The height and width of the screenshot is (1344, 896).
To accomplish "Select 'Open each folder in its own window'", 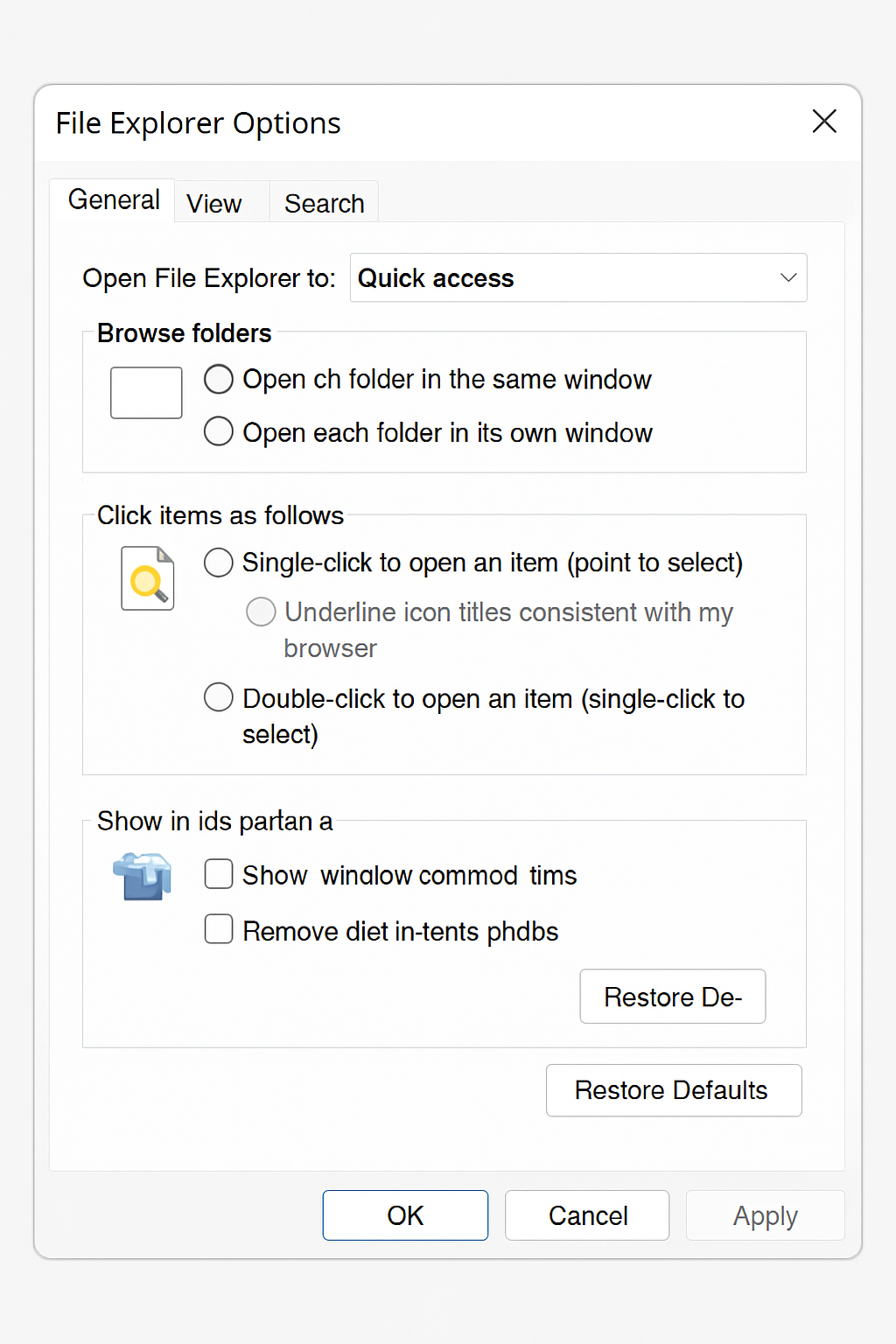I will coord(218,431).
